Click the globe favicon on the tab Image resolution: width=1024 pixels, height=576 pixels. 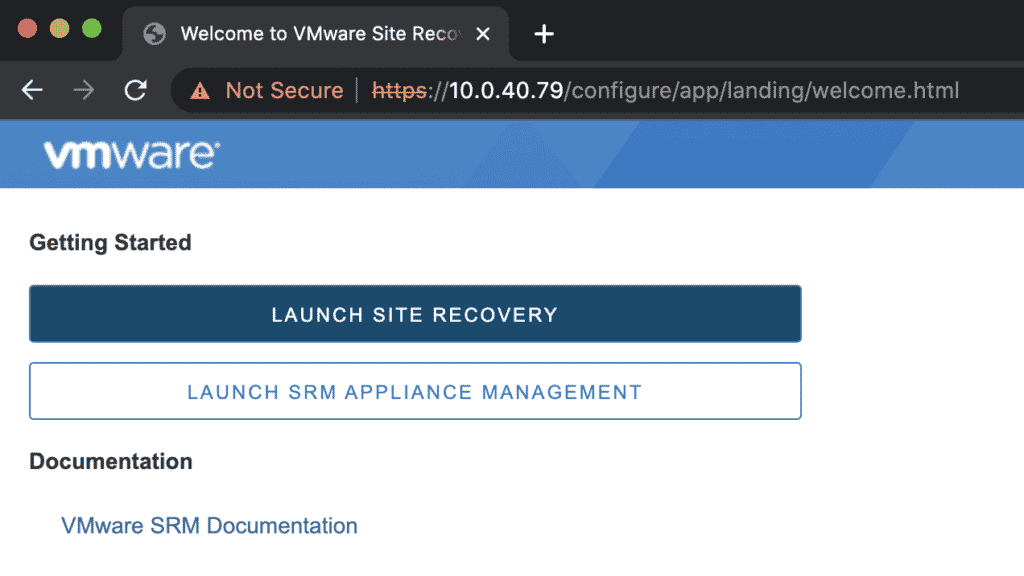154,34
